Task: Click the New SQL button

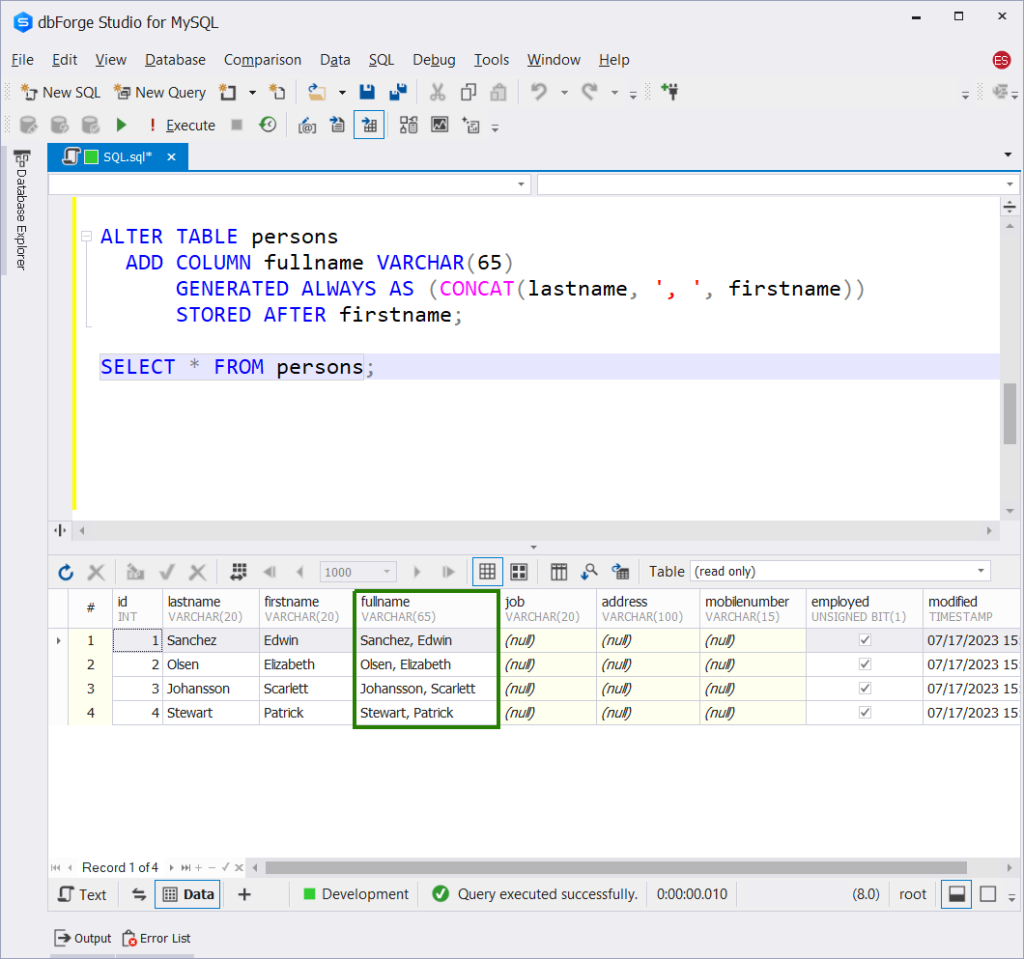Action: click(61, 93)
